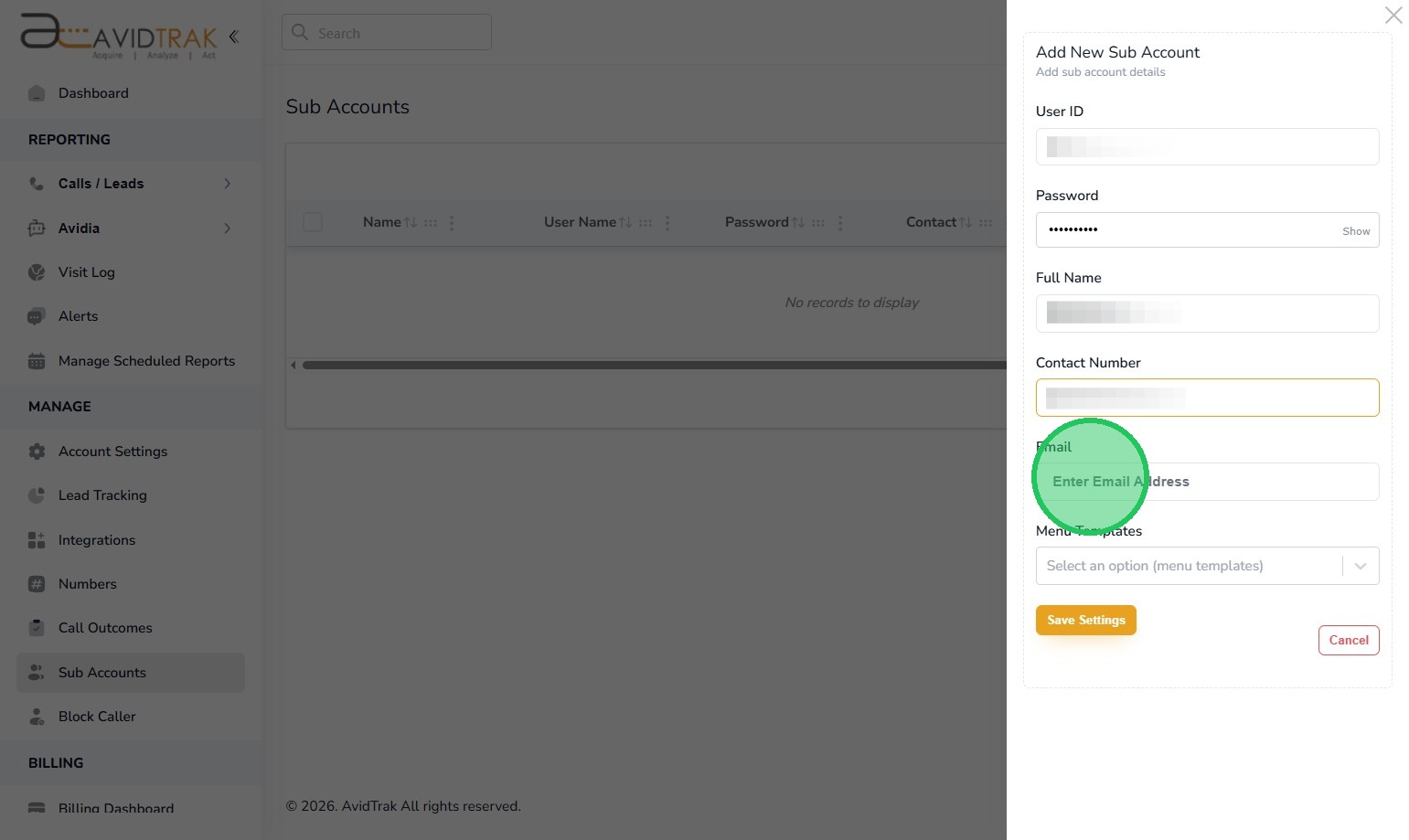Collapse the sidebar with double-chevron icon
1409x840 pixels.
pos(233,37)
